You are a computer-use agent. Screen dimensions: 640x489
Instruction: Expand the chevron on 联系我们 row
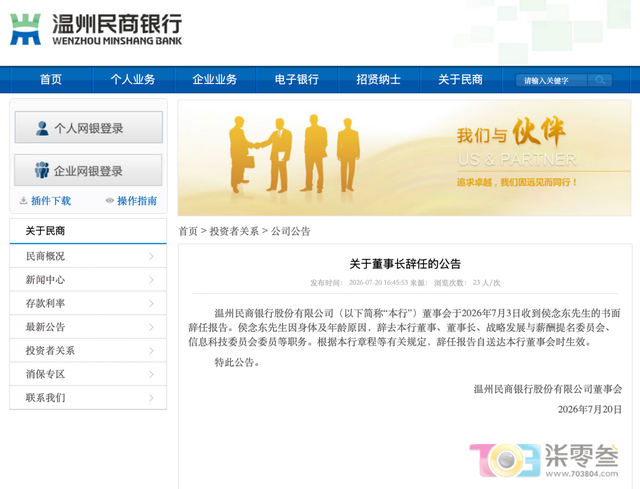(151, 398)
